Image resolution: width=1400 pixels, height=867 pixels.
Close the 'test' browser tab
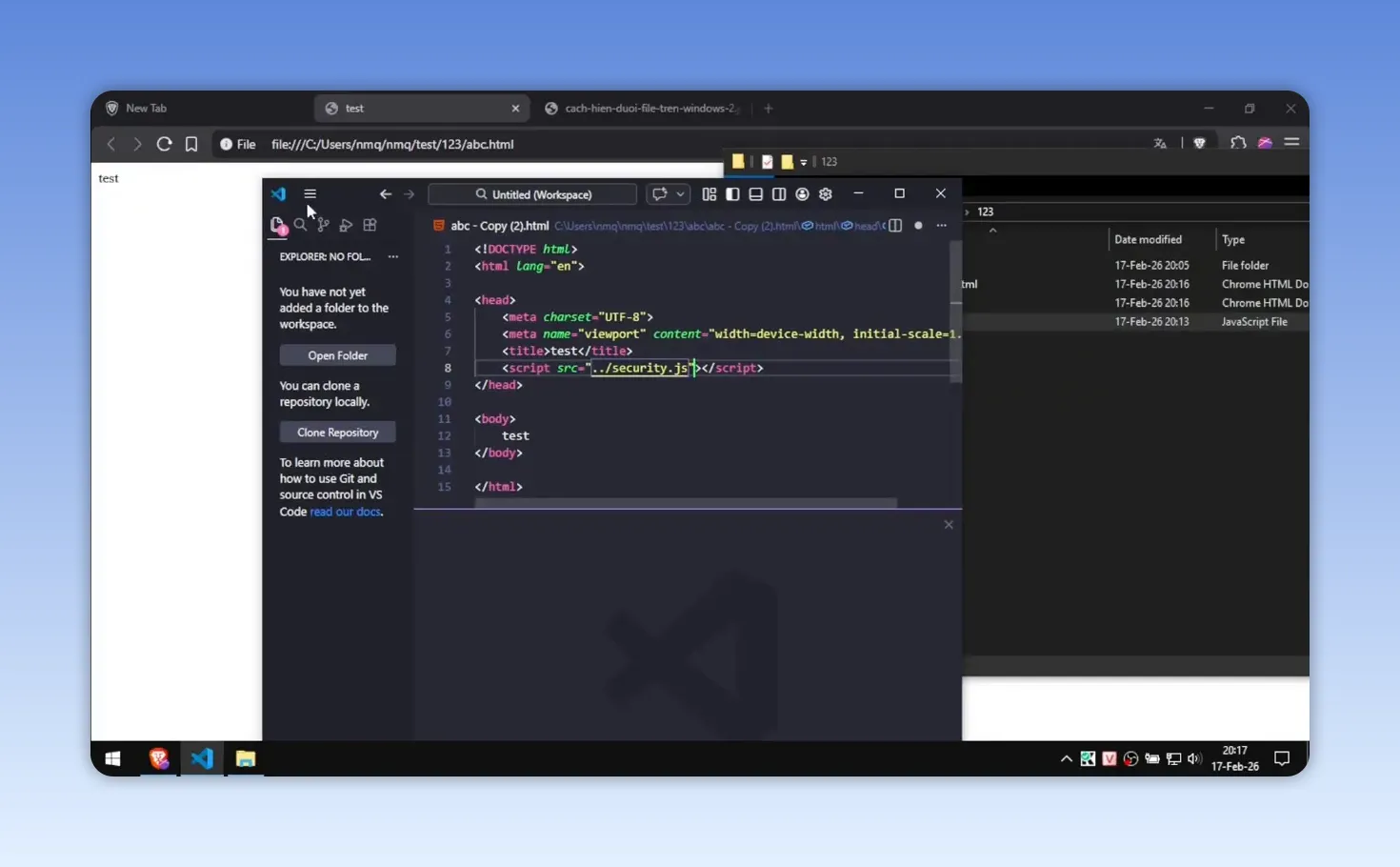(x=515, y=109)
